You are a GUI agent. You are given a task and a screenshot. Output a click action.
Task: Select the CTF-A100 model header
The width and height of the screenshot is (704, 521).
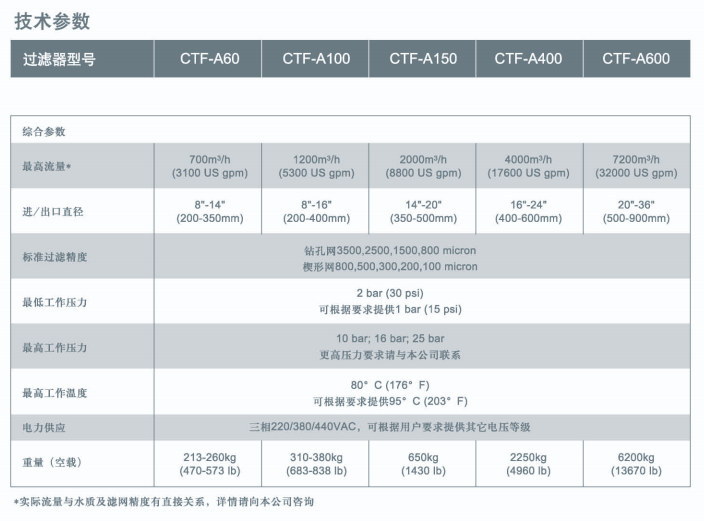tap(316, 59)
